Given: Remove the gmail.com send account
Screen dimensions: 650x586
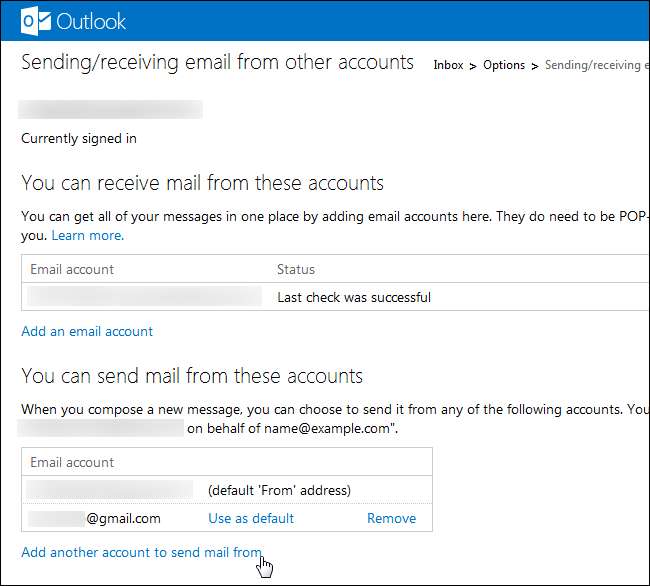Looking at the screenshot, I should (x=391, y=518).
